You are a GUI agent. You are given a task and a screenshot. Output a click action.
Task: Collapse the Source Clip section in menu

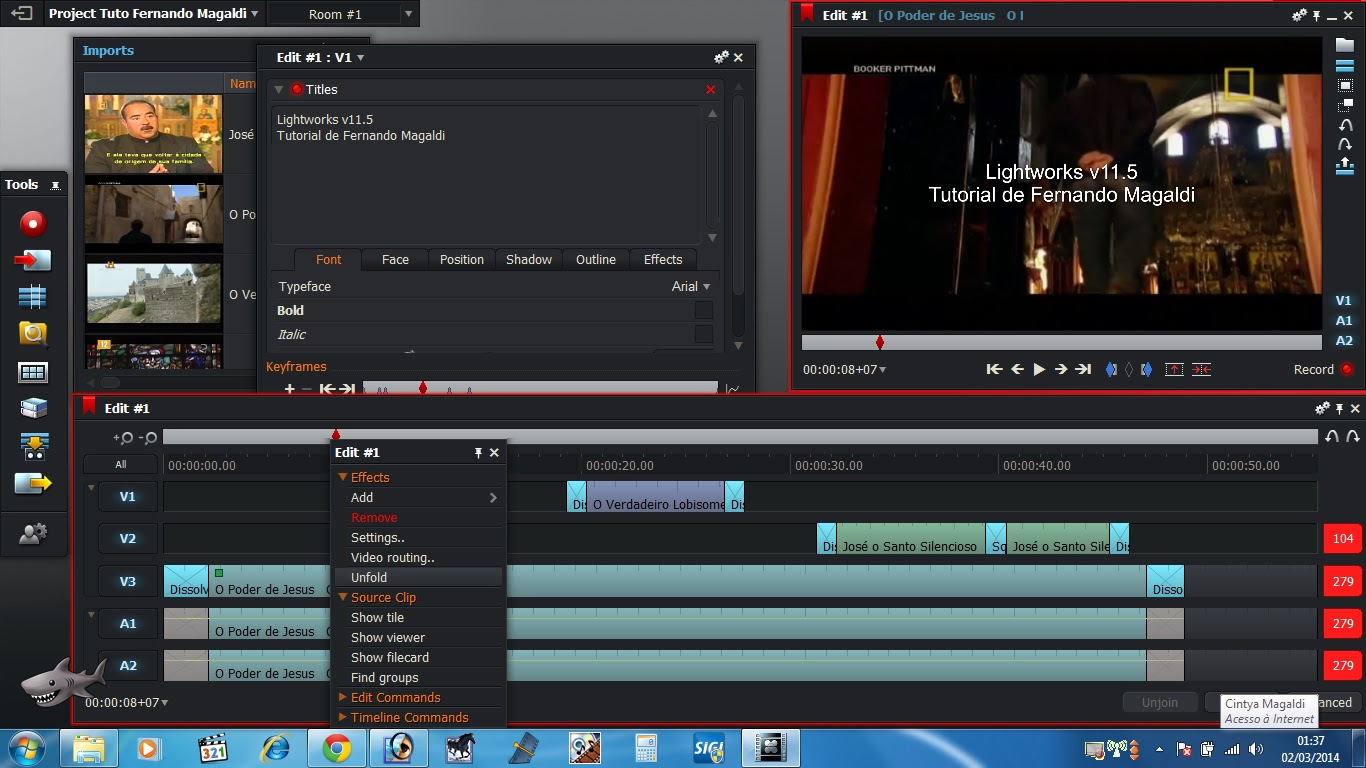343,597
